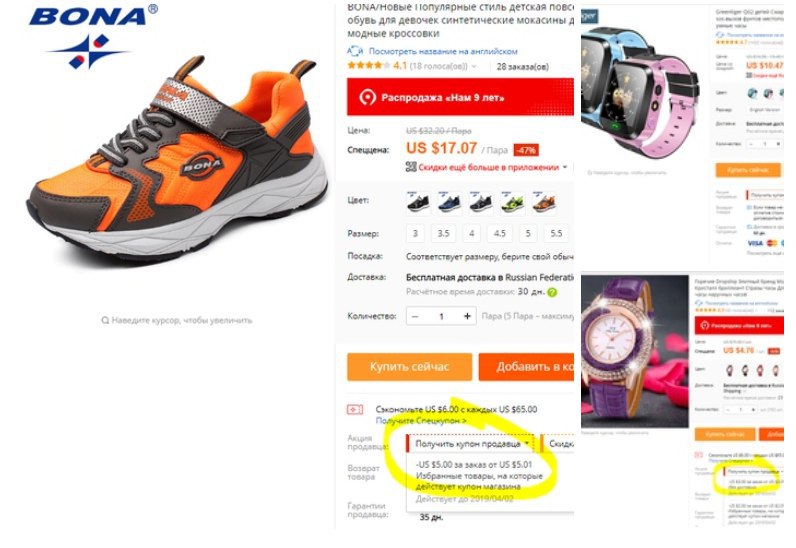Choose the green sneaker color swatch

pos(512,203)
